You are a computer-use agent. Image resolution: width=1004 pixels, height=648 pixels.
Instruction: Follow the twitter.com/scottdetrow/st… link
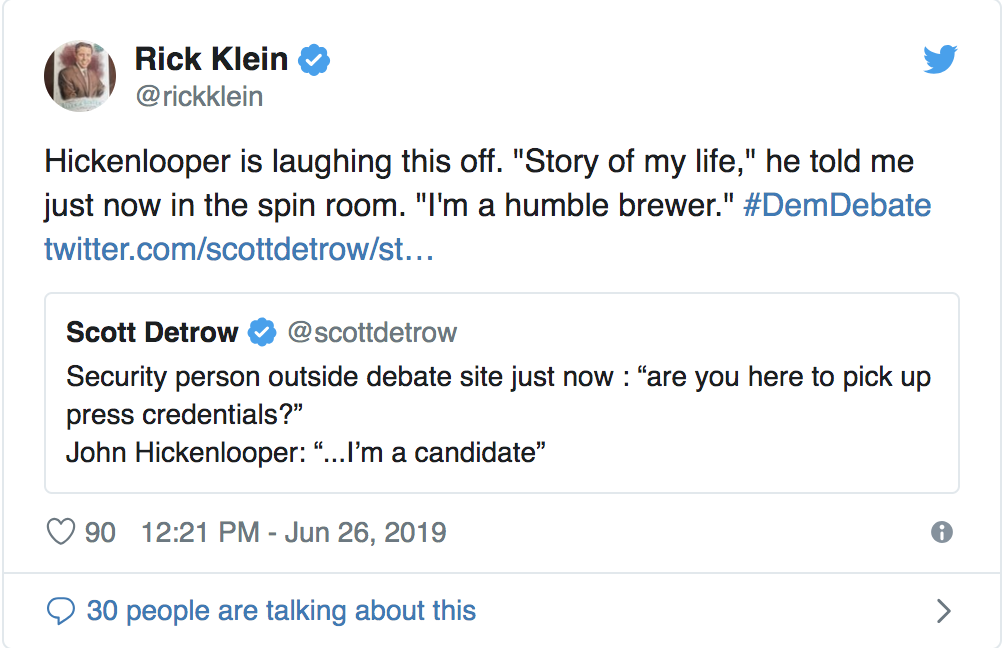tap(239, 249)
